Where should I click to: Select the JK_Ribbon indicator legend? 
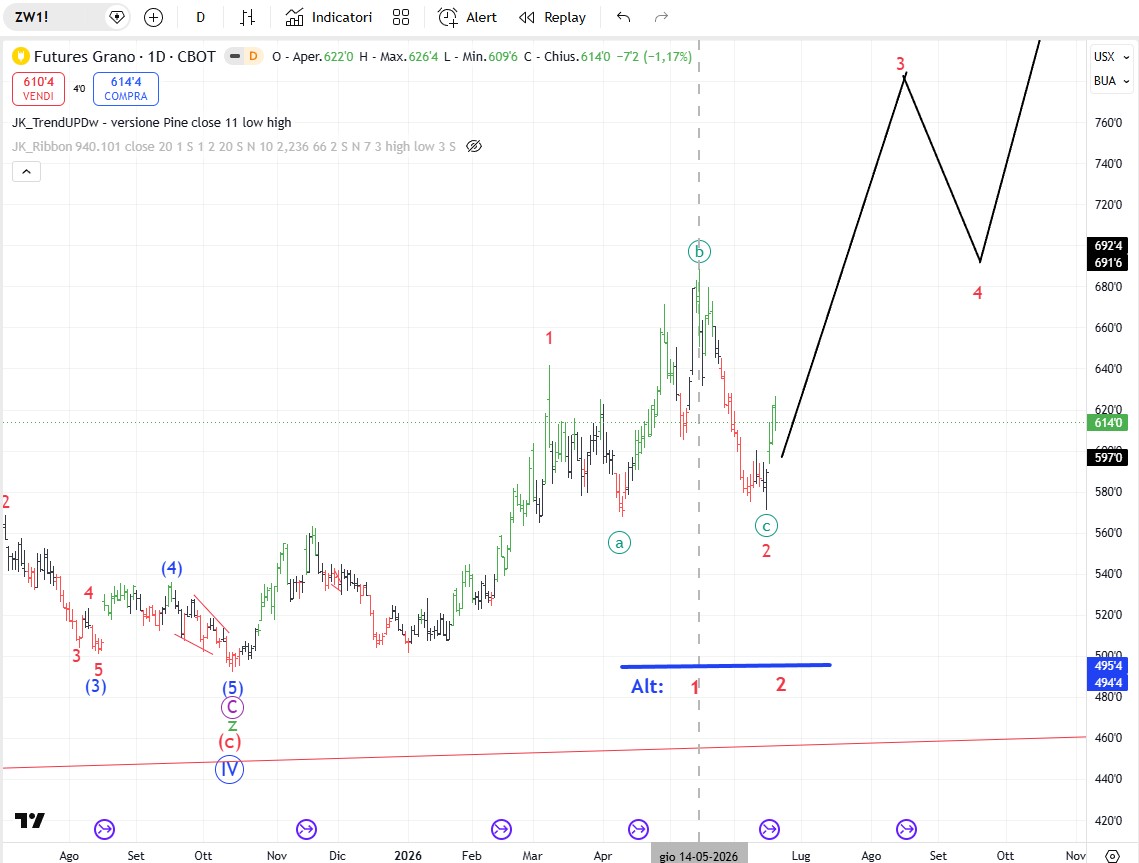[x=234, y=146]
